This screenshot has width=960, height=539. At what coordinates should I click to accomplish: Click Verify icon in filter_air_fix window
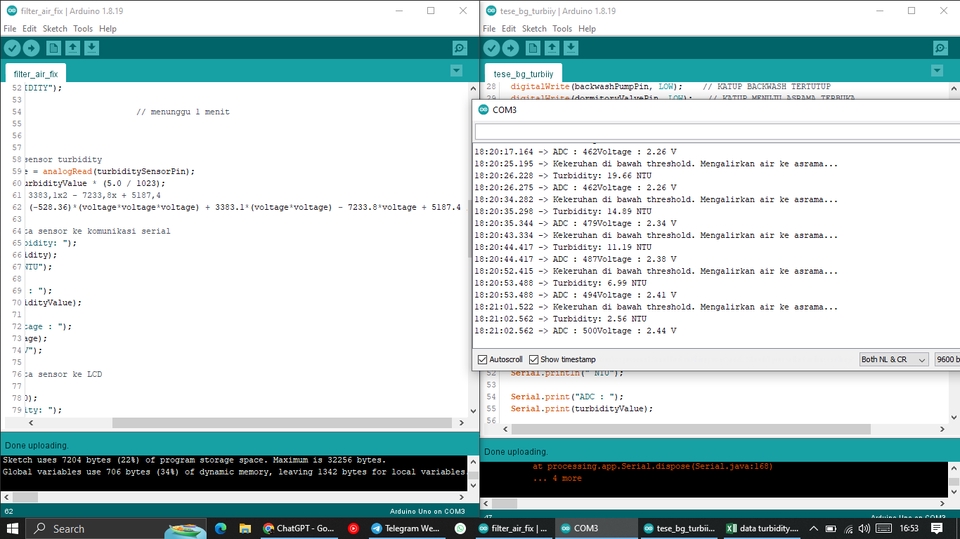pyautogui.click(x=12, y=48)
